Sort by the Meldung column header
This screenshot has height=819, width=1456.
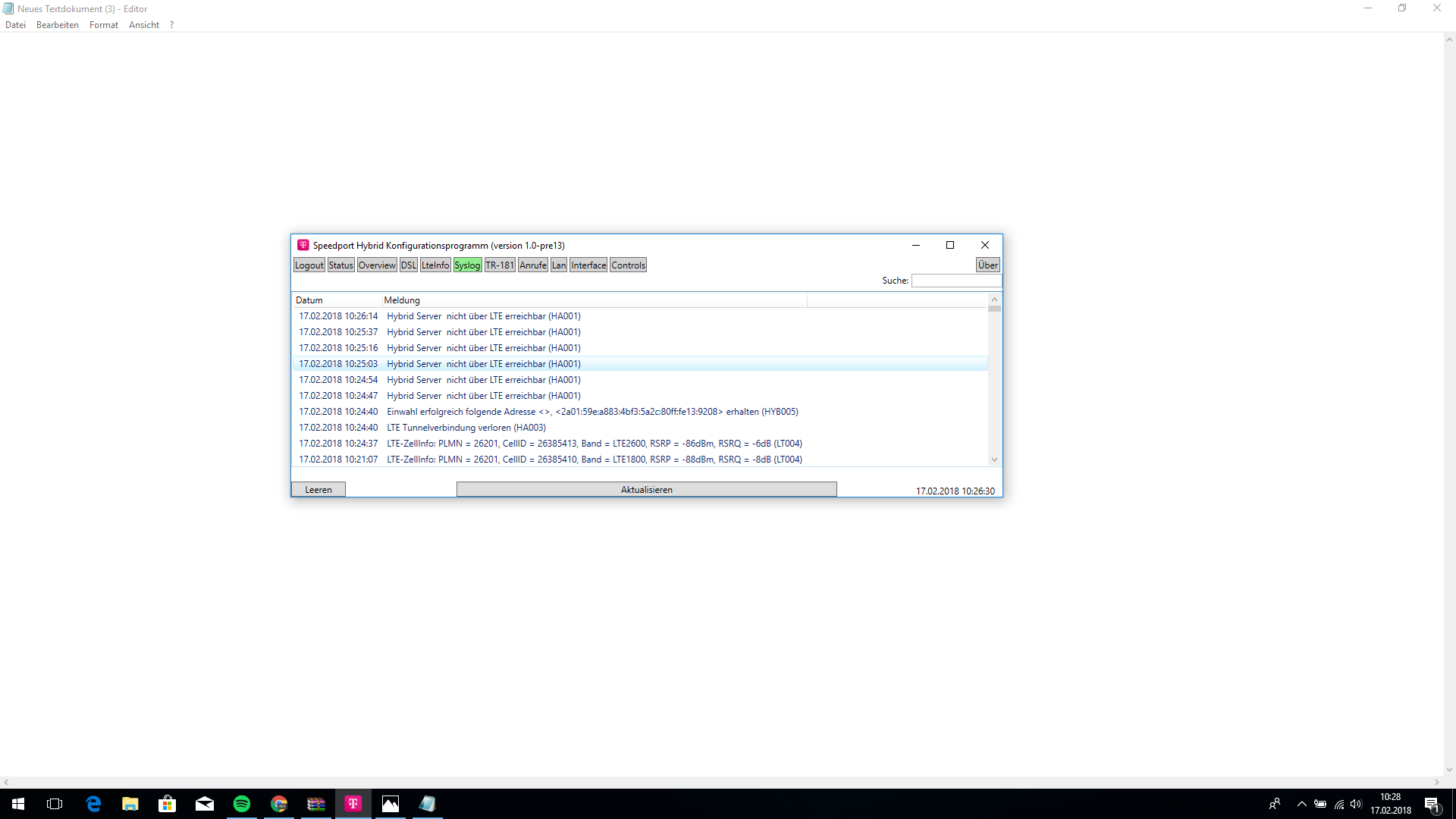click(594, 300)
